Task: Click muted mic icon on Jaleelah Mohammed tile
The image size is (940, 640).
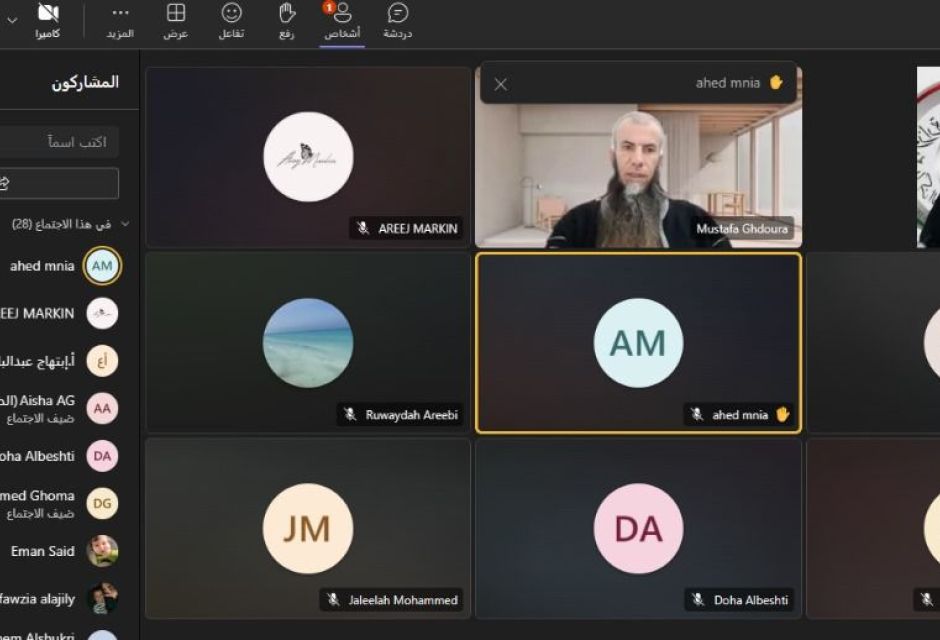Action: [x=333, y=600]
